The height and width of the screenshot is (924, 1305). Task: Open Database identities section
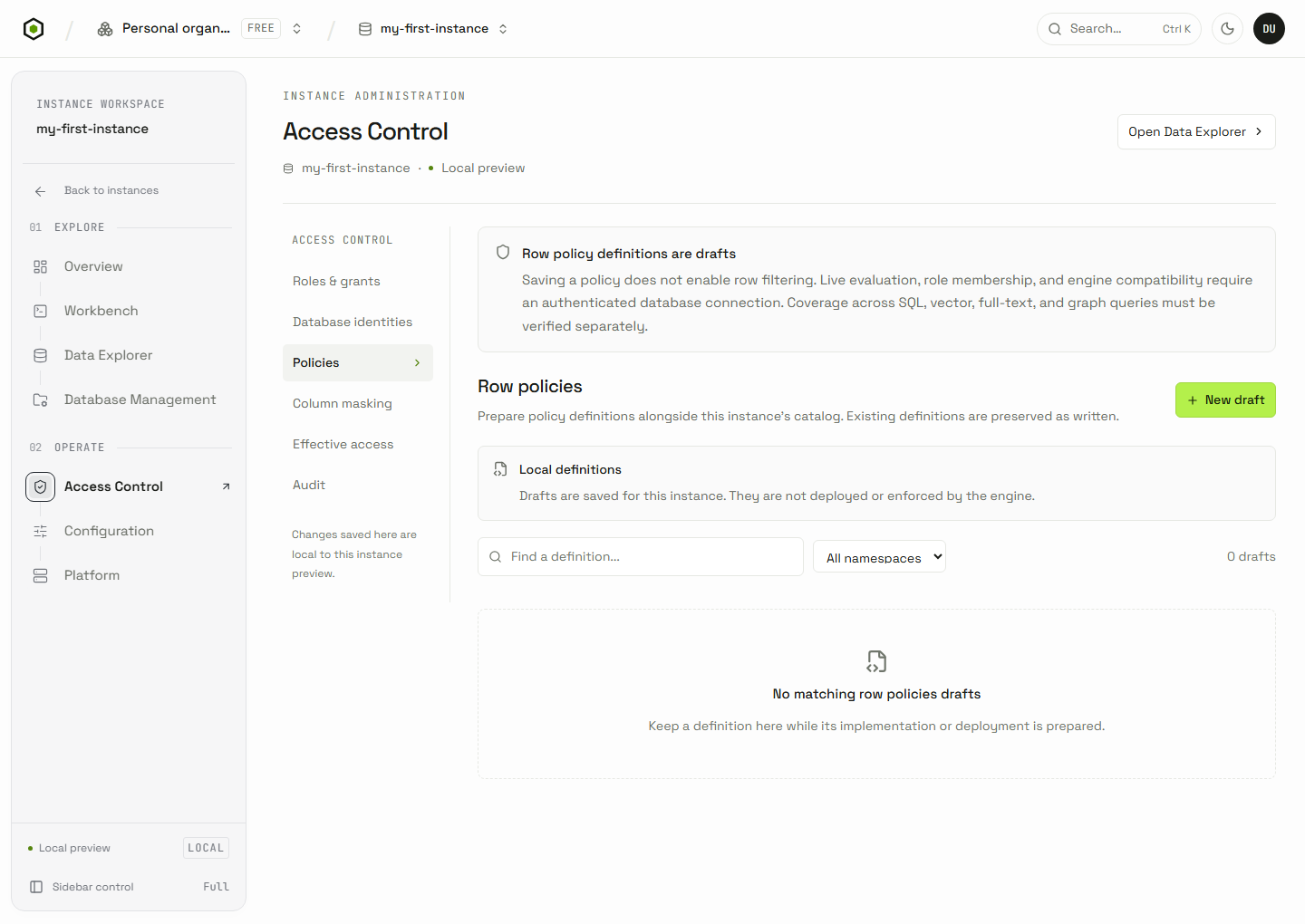pyautogui.click(x=358, y=322)
